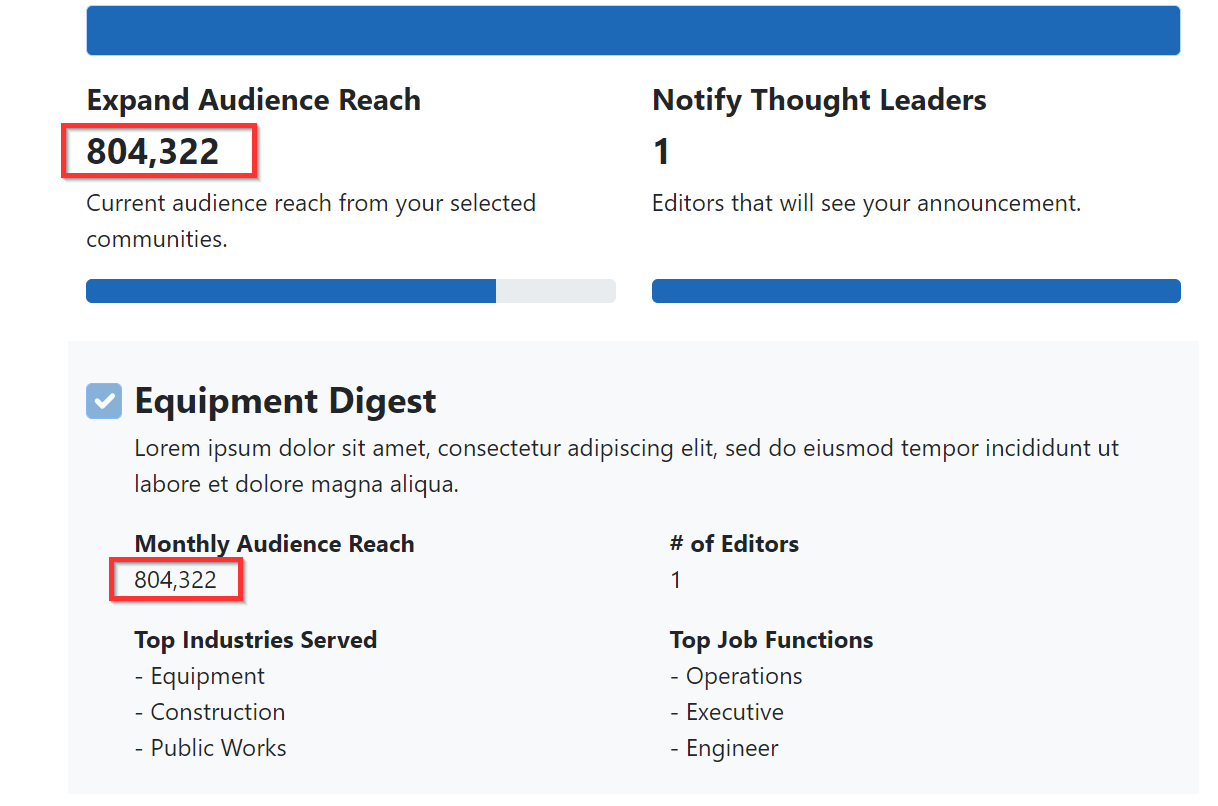1218x806 pixels.
Task: Select the Engineer job function entry
Action: point(731,748)
